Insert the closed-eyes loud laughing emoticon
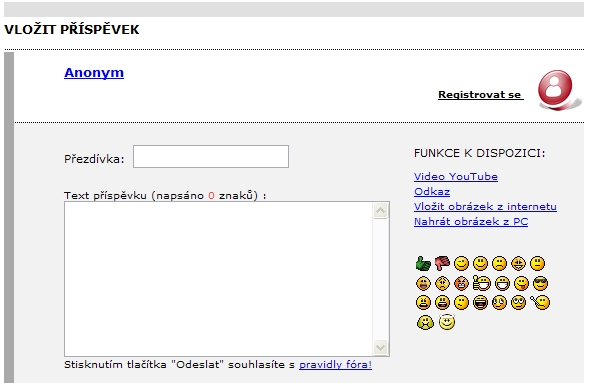Image resolution: width=589 pixels, height=383 pixels. (480, 303)
